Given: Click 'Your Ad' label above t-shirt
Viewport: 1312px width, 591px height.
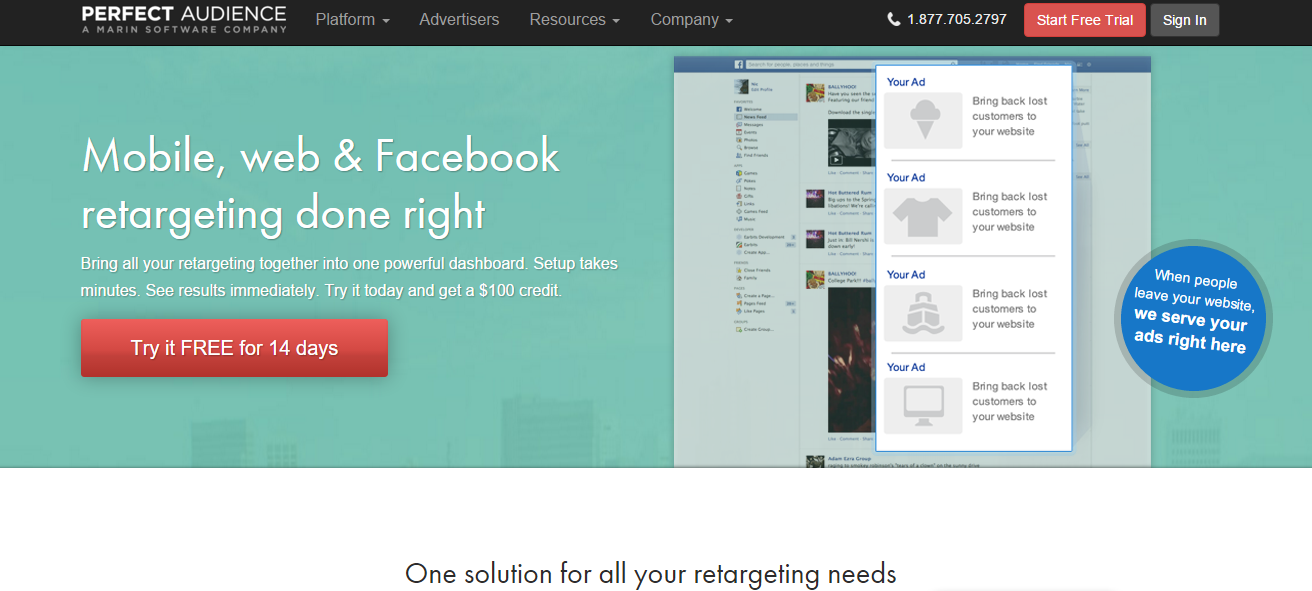Looking at the screenshot, I should coord(906,178).
